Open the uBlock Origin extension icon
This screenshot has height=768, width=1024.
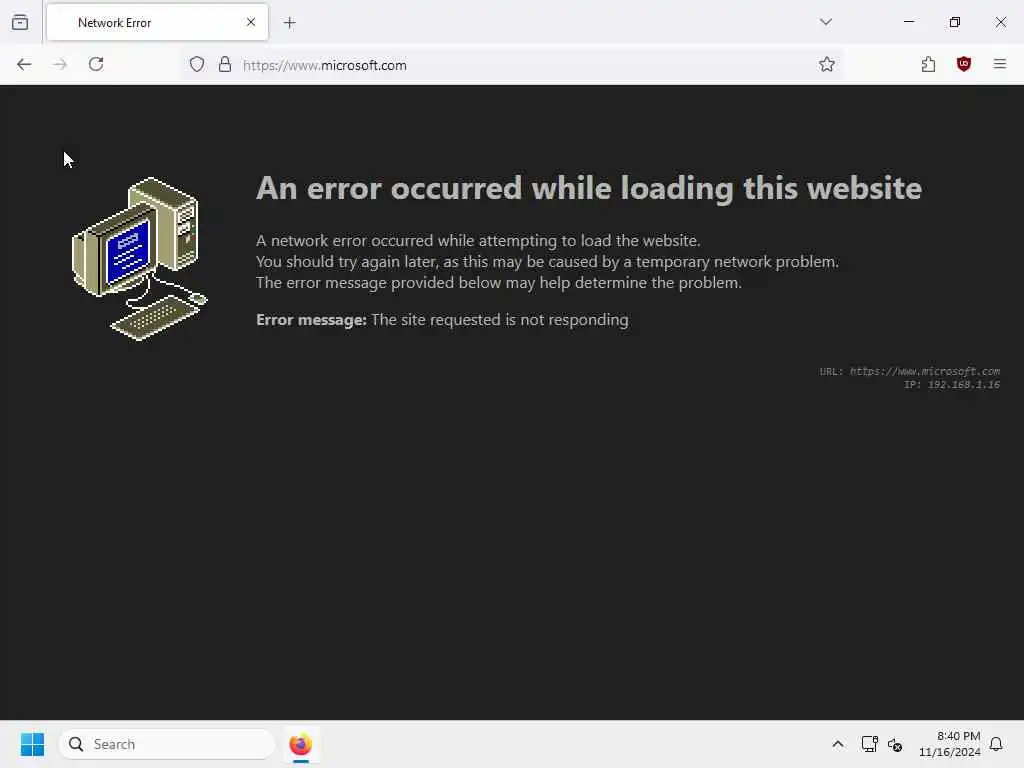pyautogui.click(x=963, y=64)
